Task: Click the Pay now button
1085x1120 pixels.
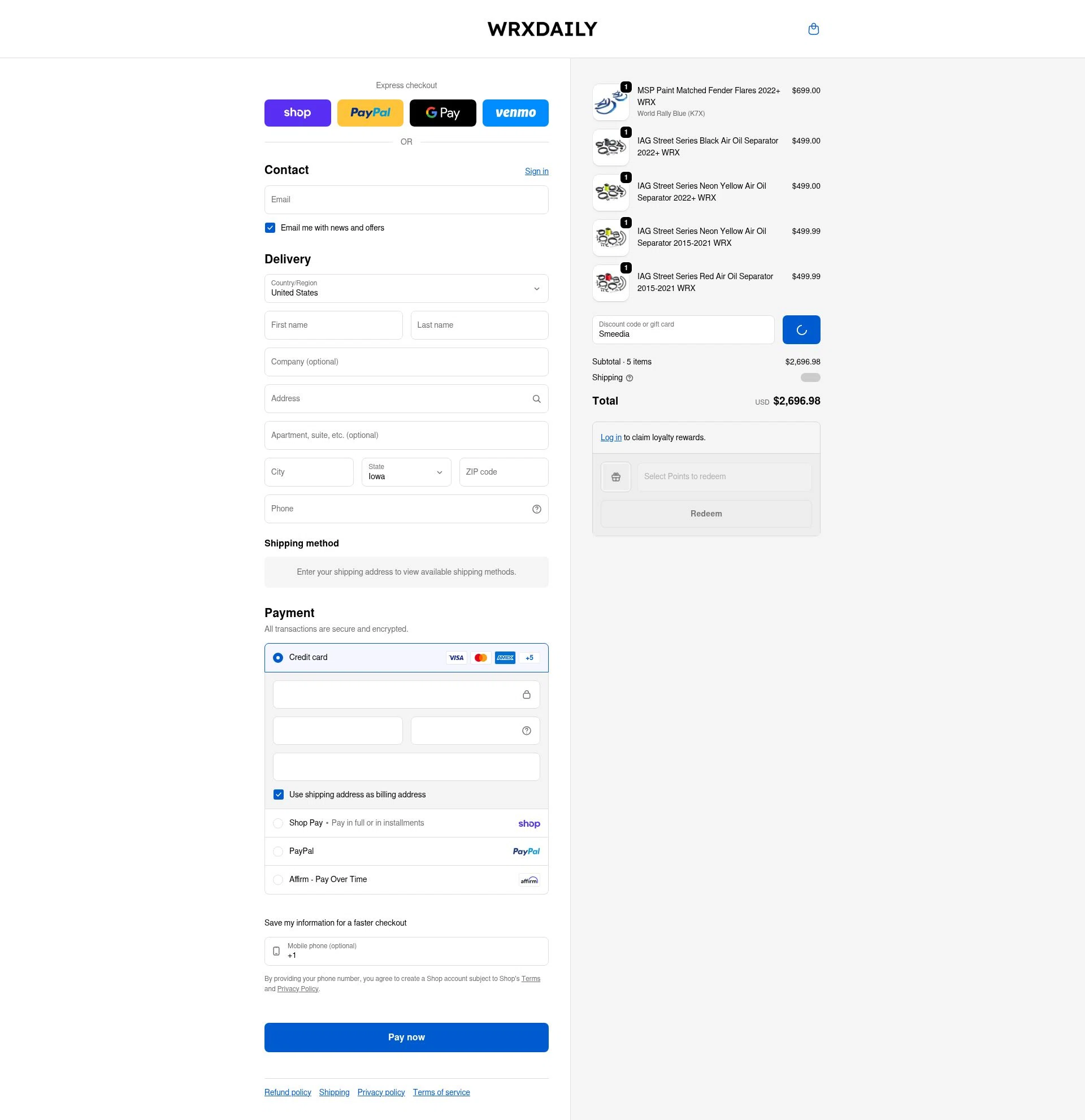Action: [406, 1037]
